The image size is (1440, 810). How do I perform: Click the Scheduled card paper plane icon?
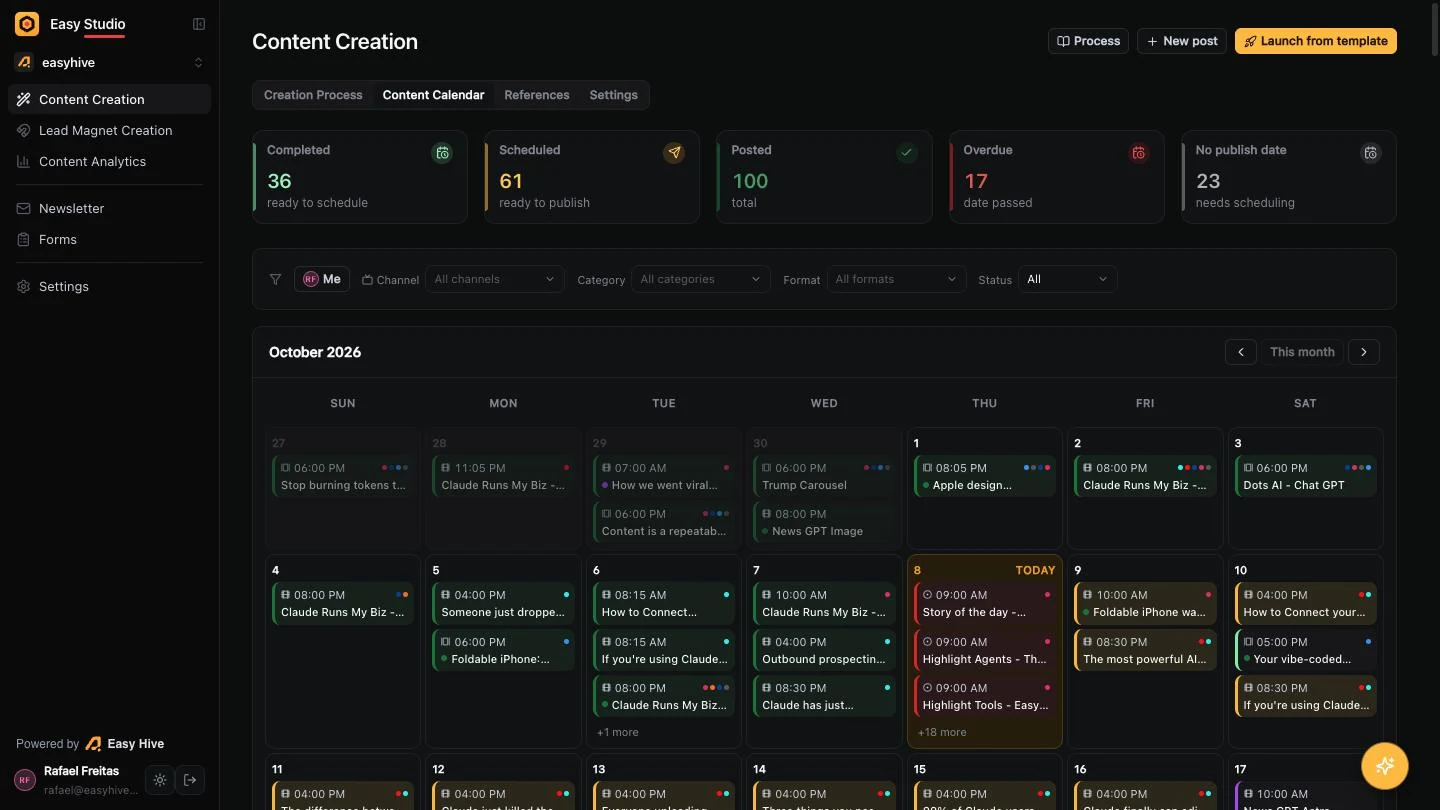coord(674,153)
